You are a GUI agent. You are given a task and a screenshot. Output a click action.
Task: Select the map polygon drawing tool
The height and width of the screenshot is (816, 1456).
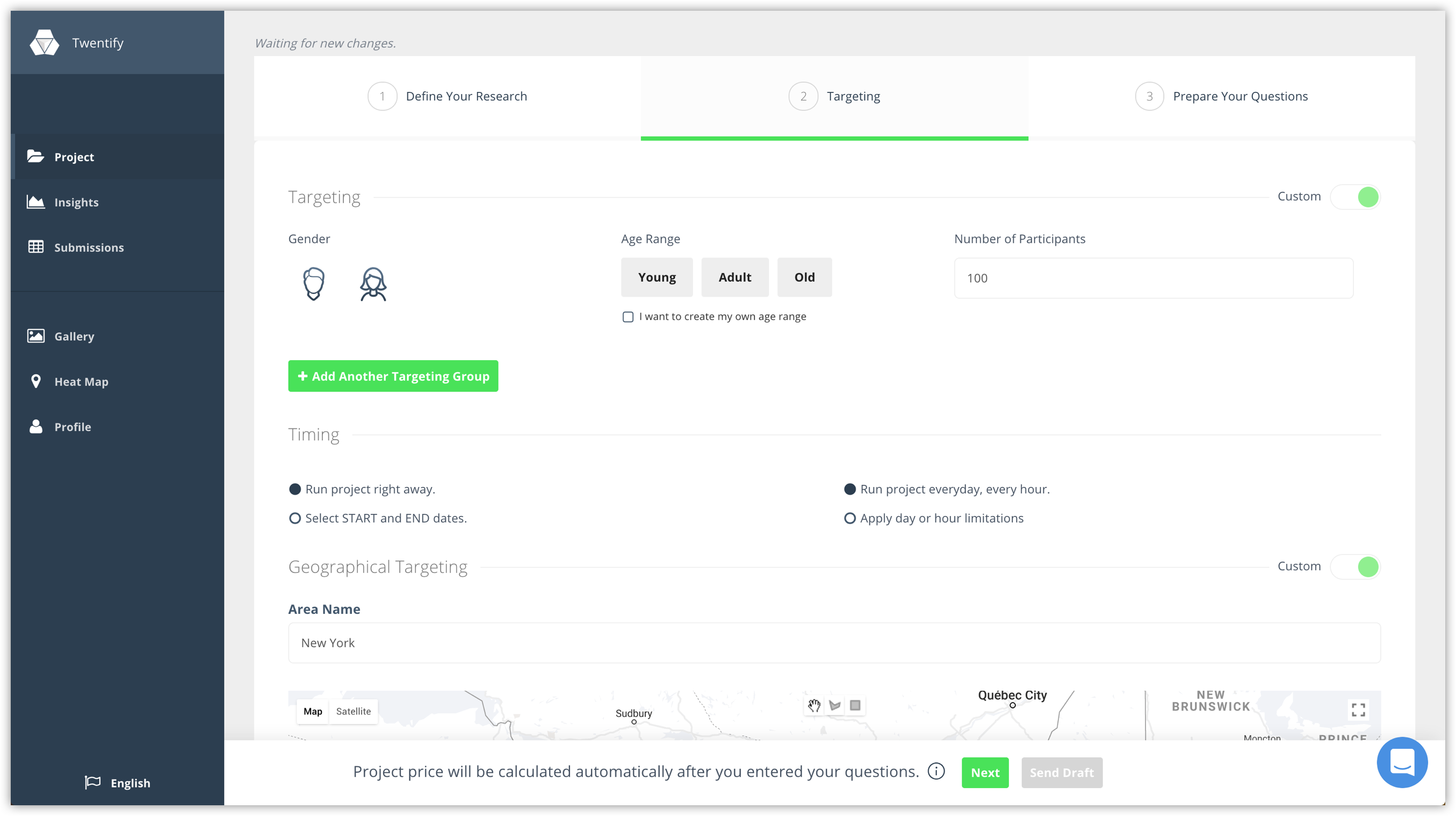pos(835,705)
